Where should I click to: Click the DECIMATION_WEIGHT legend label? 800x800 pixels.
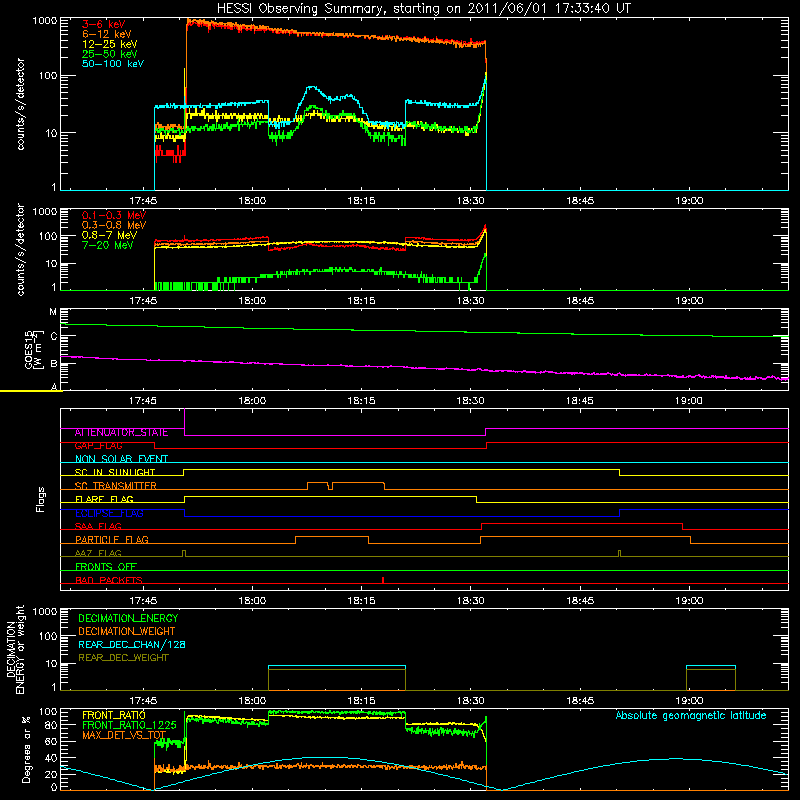[x=127, y=631]
